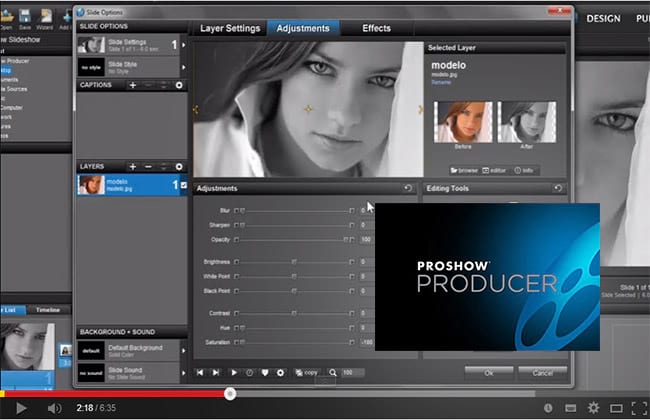This screenshot has height=420, width=650.
Task: Go to next slide in dialog
Action: [216, 373]
